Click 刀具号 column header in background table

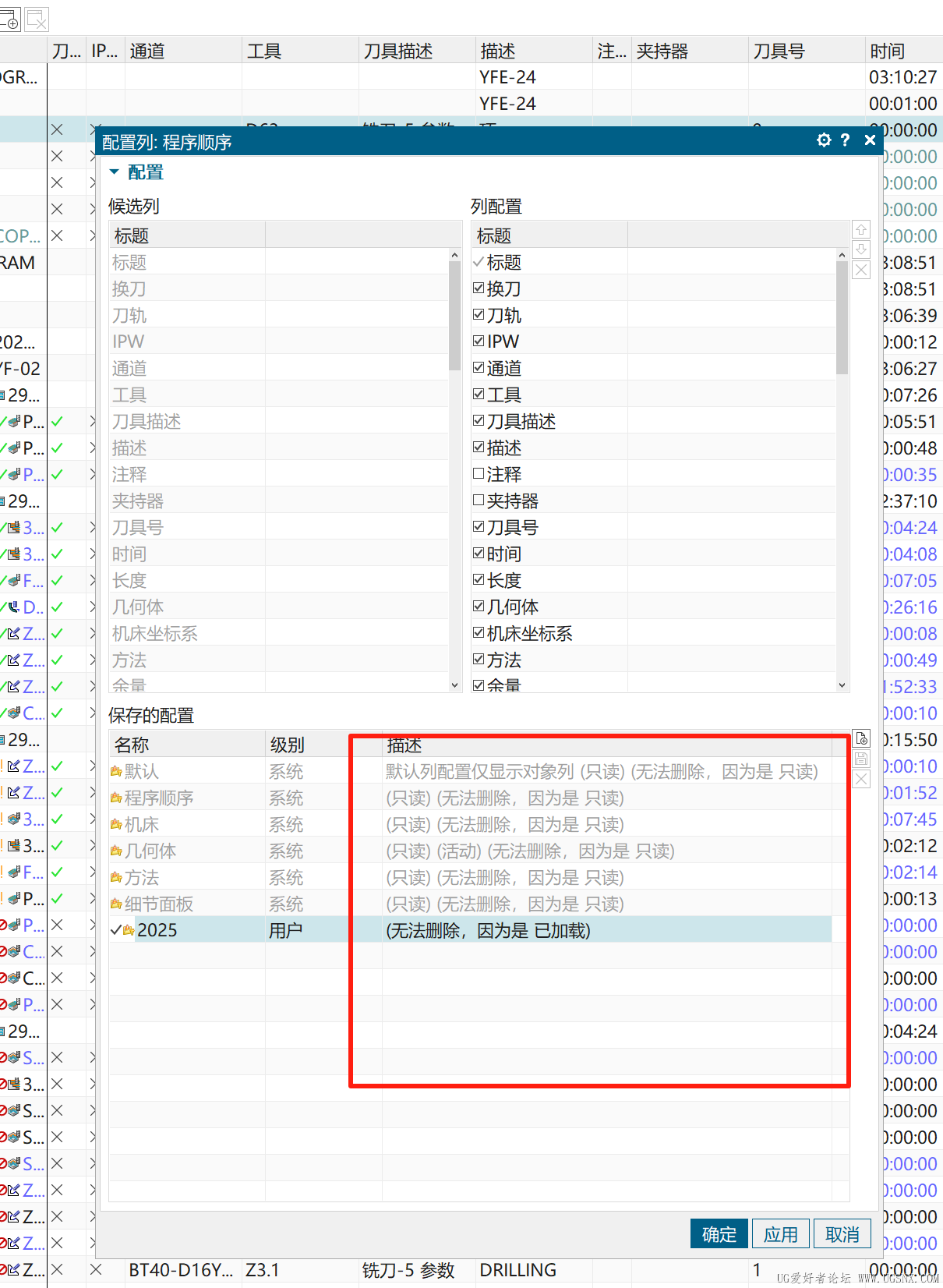point(807,51)
